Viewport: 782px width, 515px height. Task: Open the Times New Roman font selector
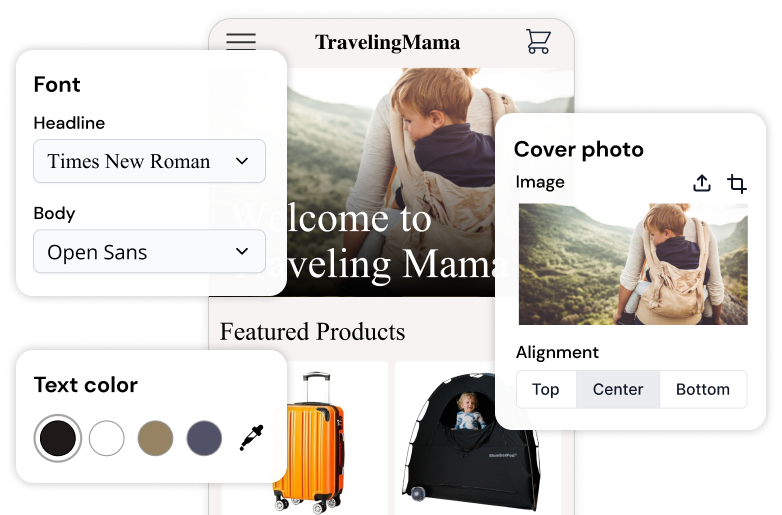click(x=149, y=161)
